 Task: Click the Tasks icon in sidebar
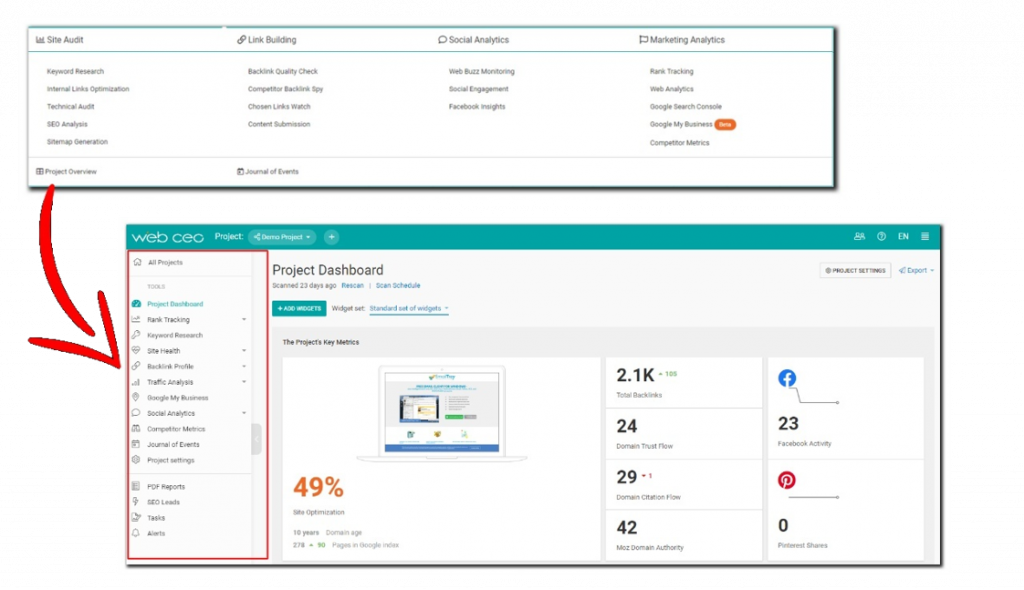[136, 517]
